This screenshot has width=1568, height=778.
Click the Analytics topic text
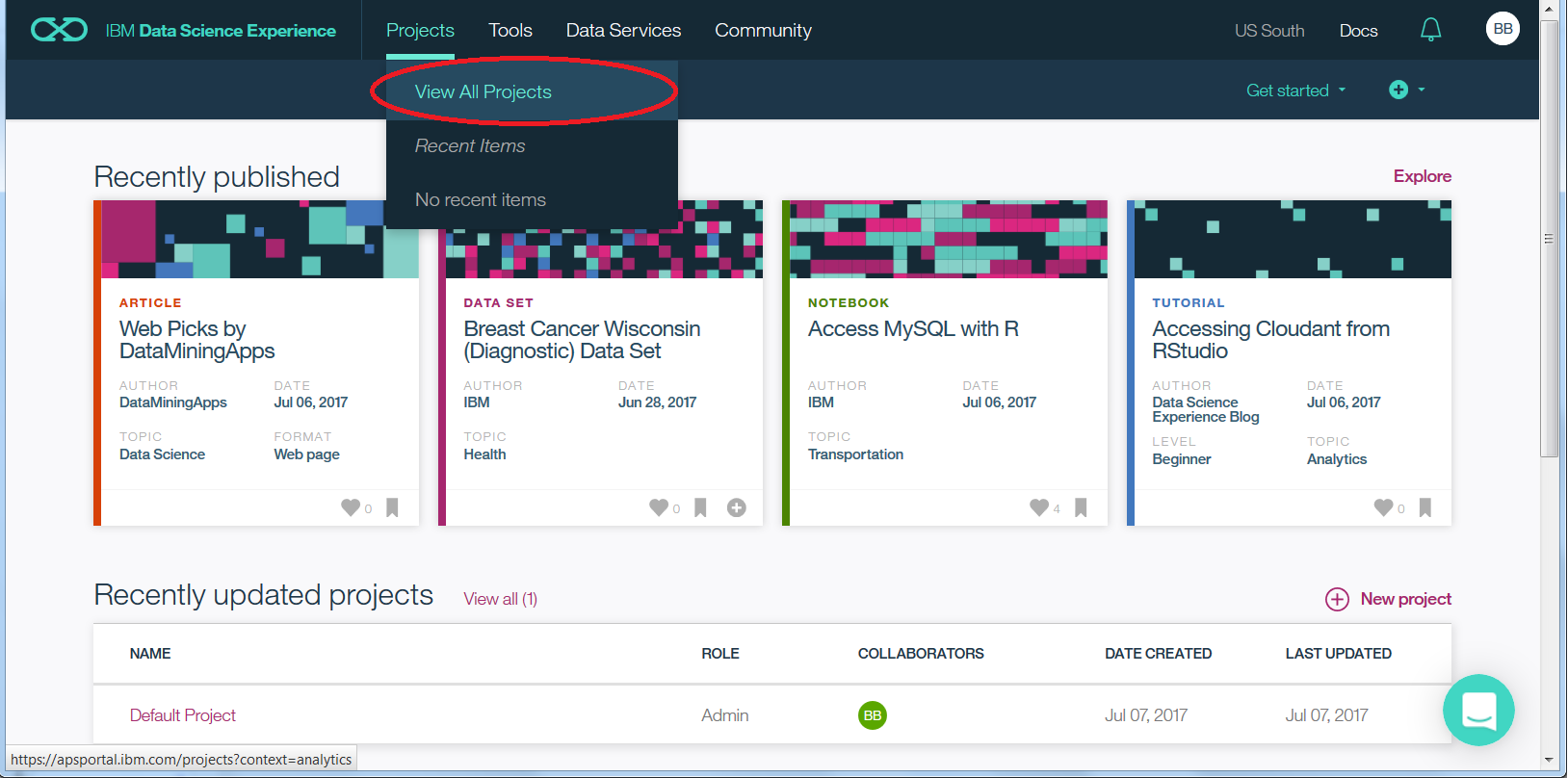(x=1337, y=459)
